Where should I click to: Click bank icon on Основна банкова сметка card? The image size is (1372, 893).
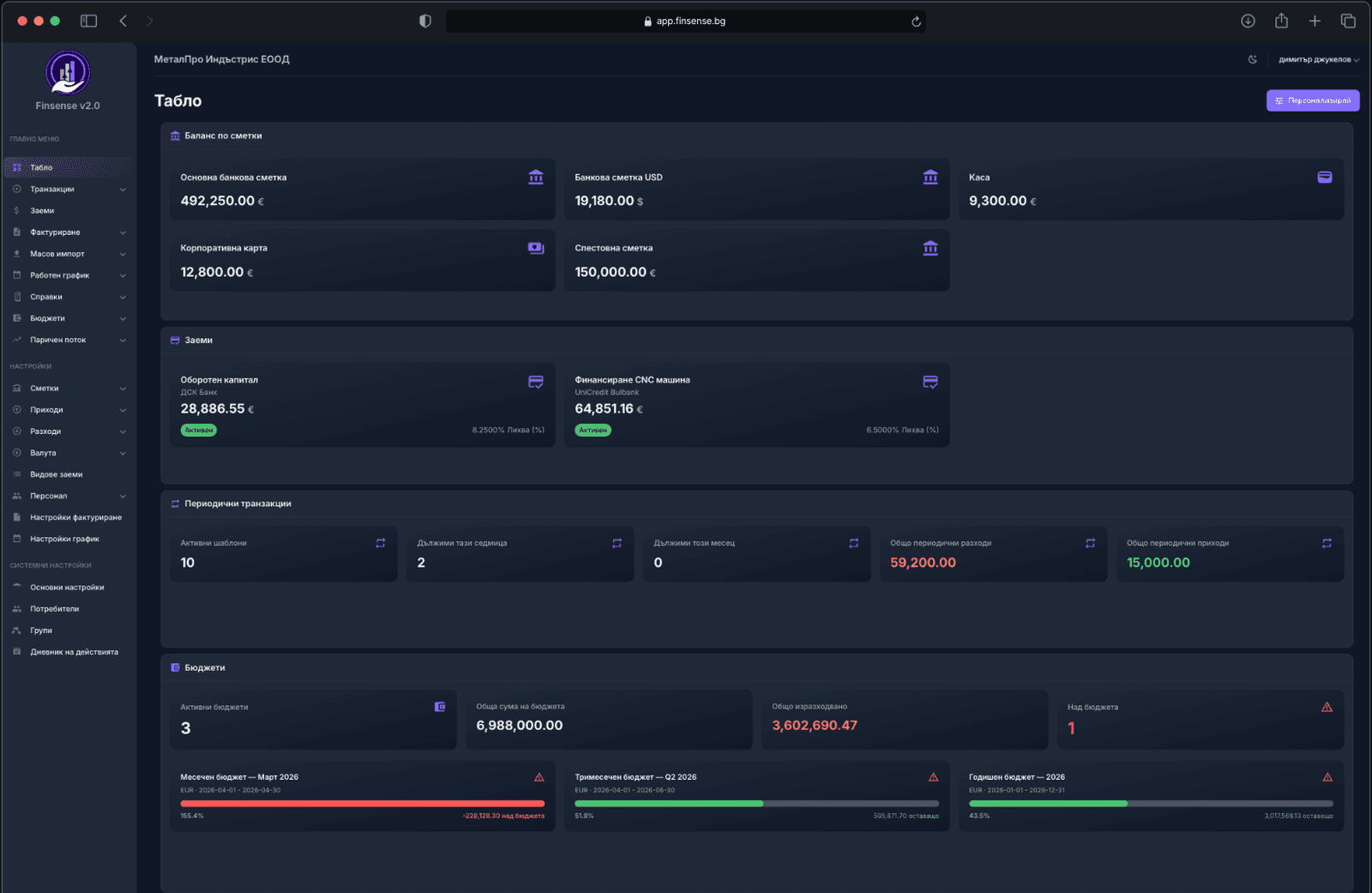point(536,177)
